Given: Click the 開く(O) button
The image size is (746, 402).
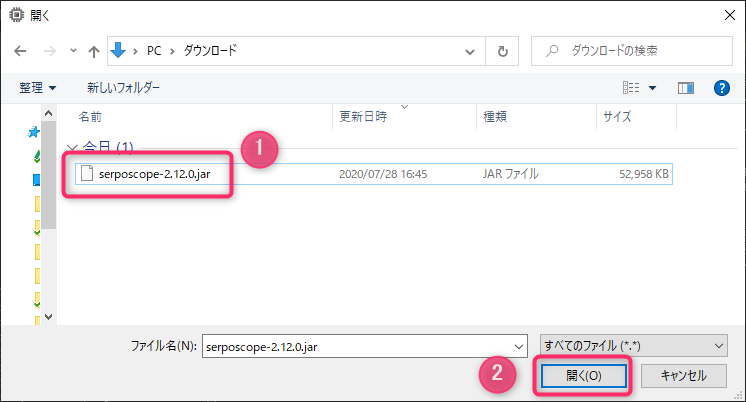Looking at the screenshot, I should [x=583, y=376].
